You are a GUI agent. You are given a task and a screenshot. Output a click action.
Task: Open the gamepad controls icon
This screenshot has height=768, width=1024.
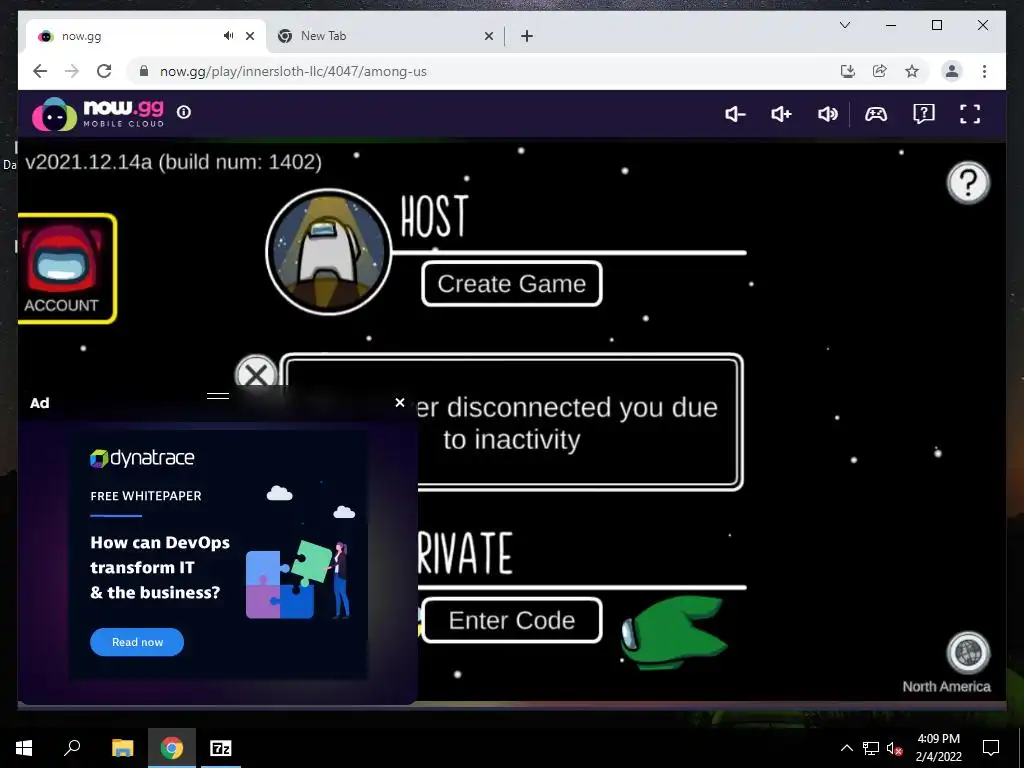point(876,114)
